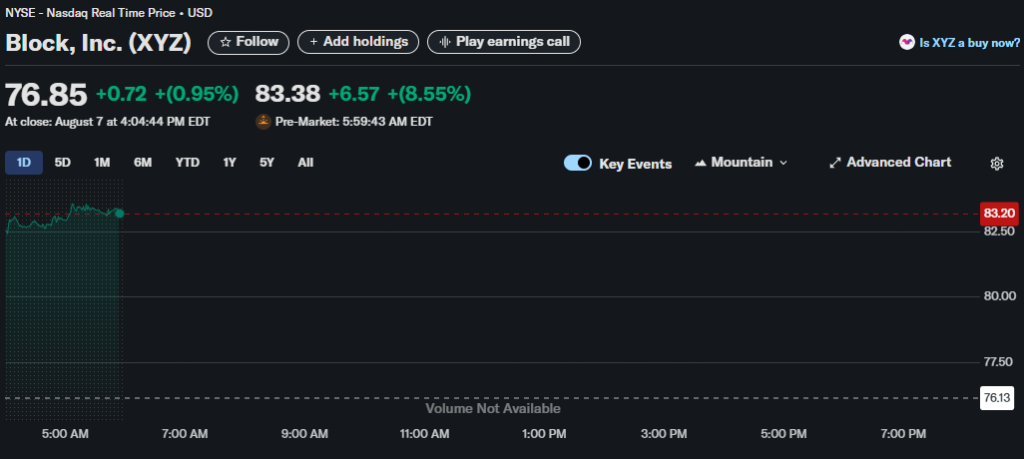Image resolution: width=1024 pixels, height=459 pixels.
Task: Play earnings call audio
Action: [x=504, y=42]
